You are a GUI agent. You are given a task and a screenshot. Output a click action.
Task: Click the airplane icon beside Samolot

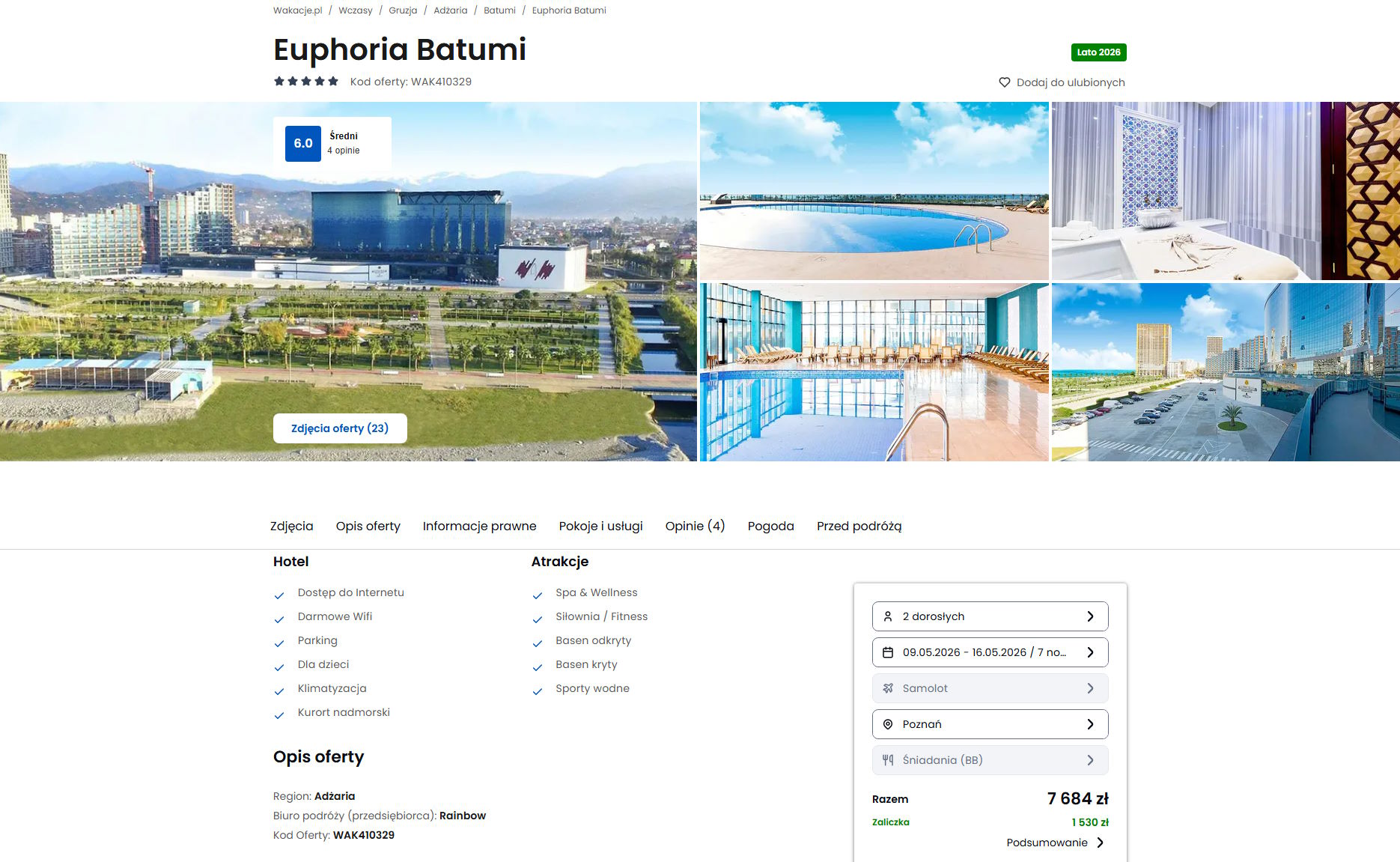(x=888, y=688)
